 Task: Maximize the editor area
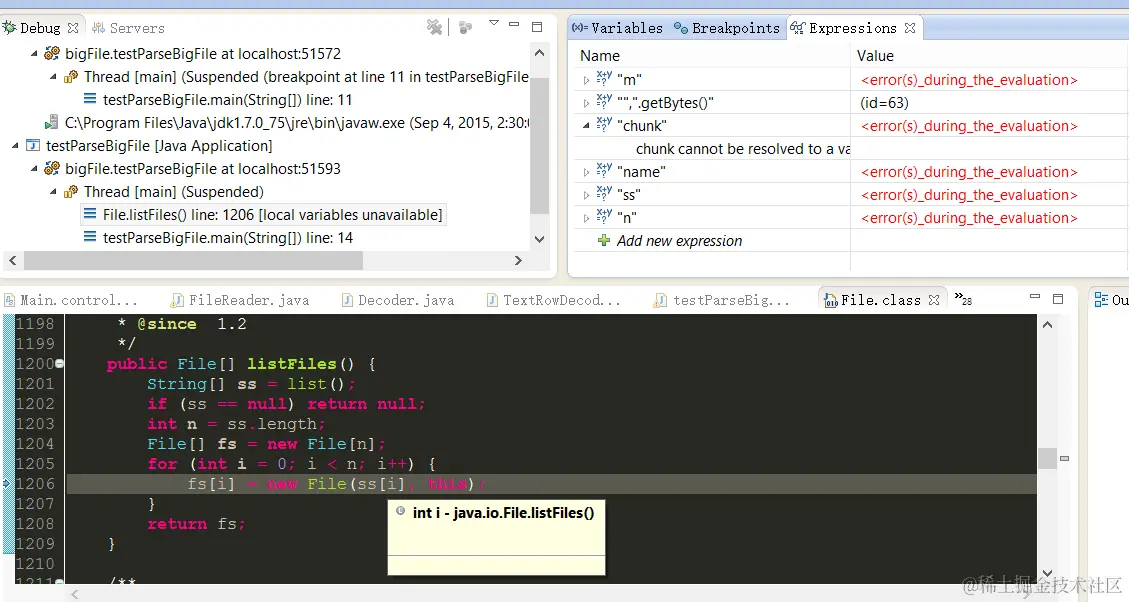(1058, 299)
